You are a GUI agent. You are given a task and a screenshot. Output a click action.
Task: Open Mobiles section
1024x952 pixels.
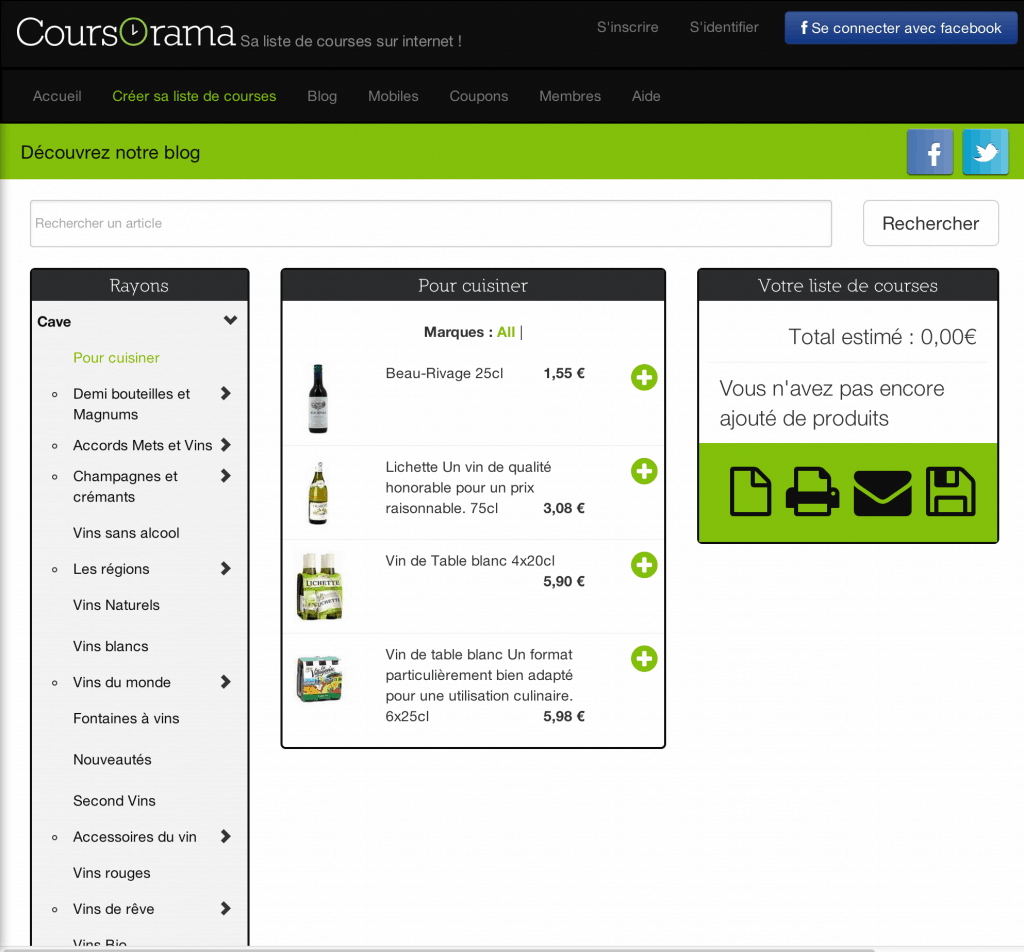click(x=393, y=96)
